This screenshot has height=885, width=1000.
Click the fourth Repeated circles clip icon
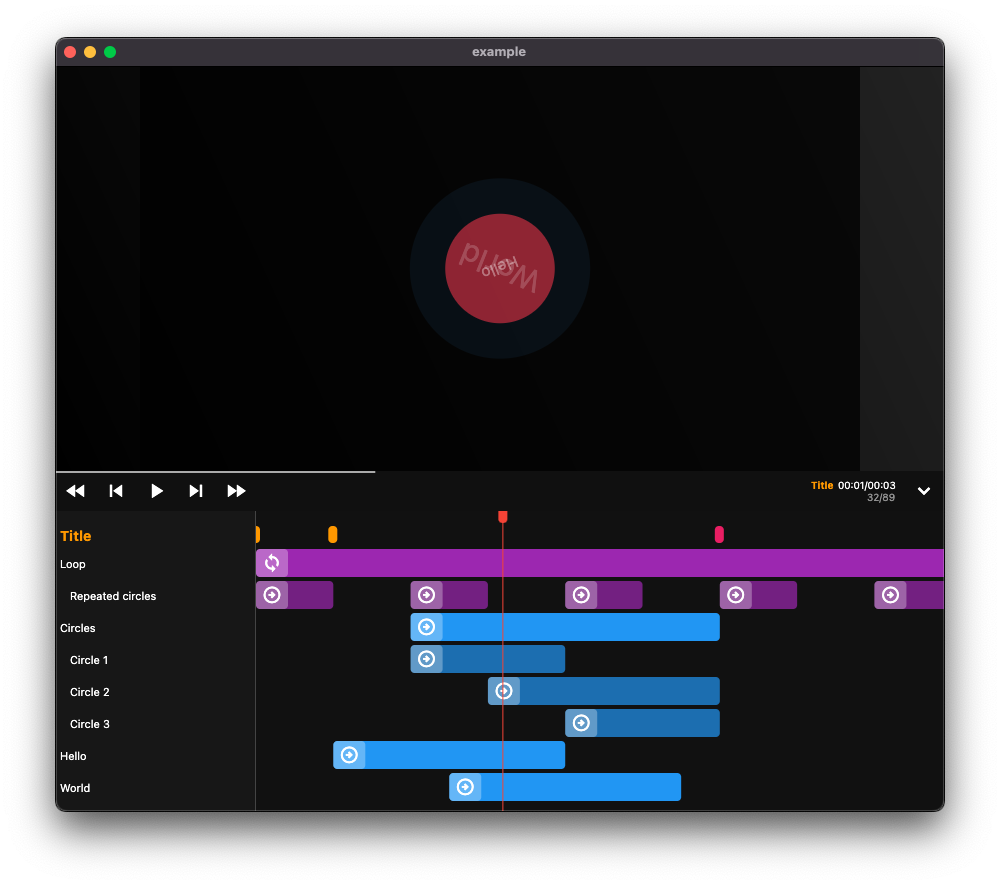tap(736, 595)
